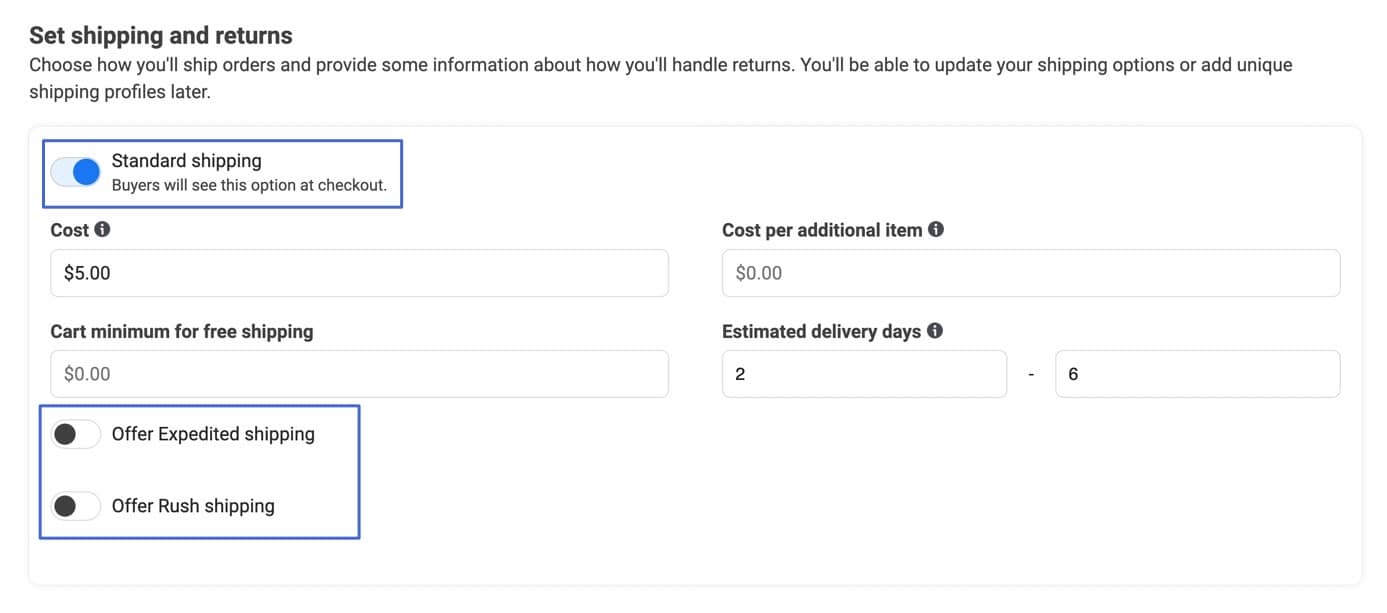1387x613 pixels.
Task: Turn off the Standard shipping switch
Action: (x=75, y=171)
